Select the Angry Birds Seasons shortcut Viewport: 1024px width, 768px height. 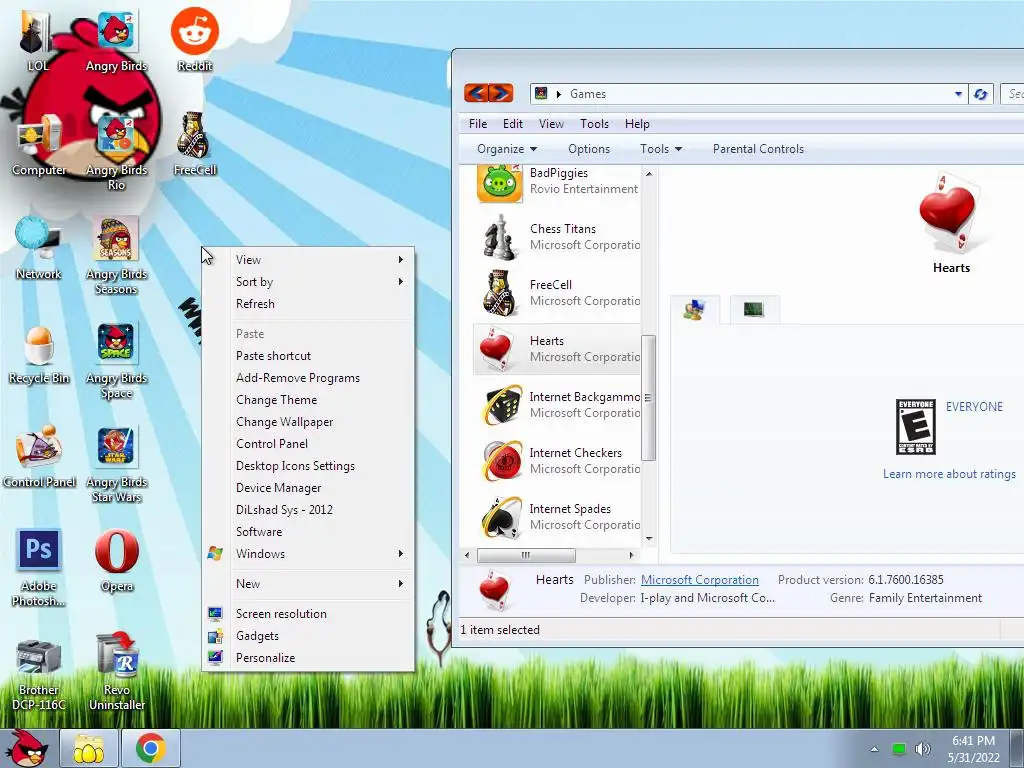pyautogui.click(x=116, y=256)
